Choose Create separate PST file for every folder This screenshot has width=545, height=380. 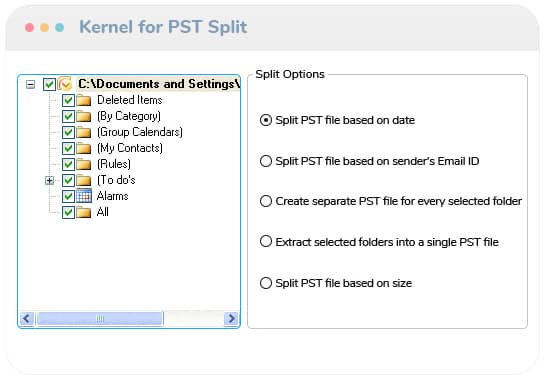tap(266, 201)
